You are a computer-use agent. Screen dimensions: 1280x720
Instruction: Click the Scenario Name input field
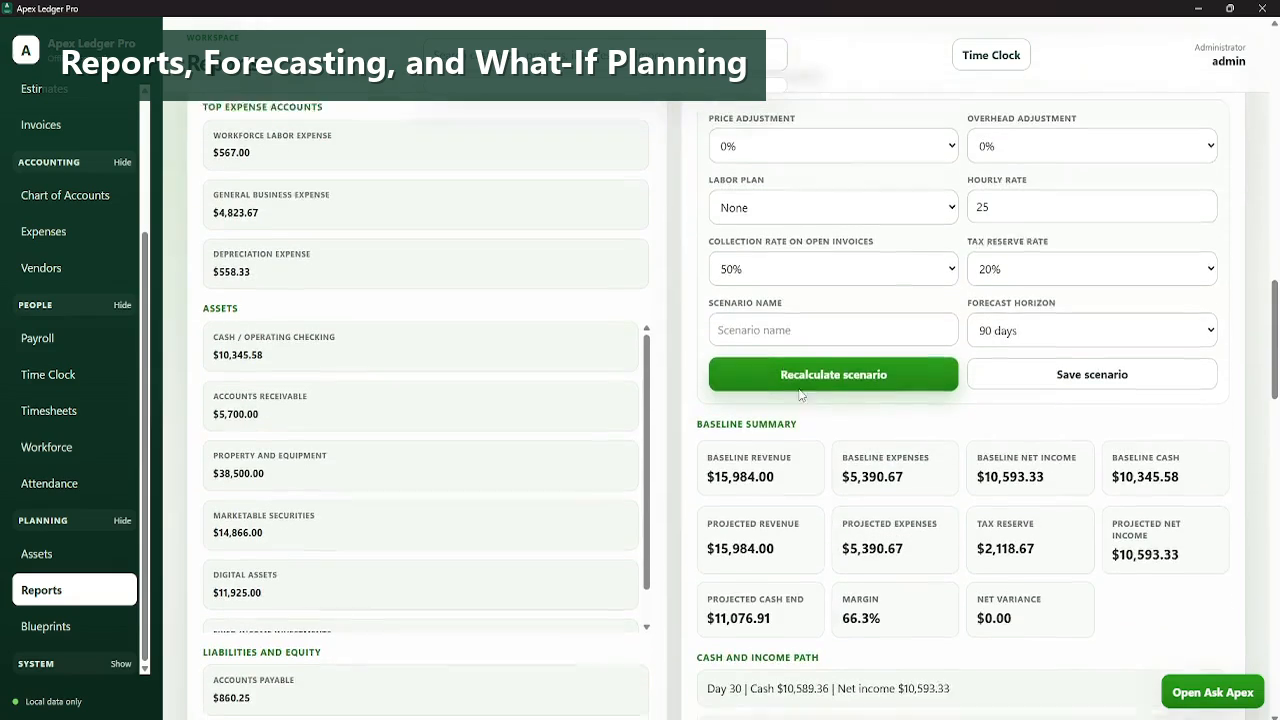click(x=833, y=330)
